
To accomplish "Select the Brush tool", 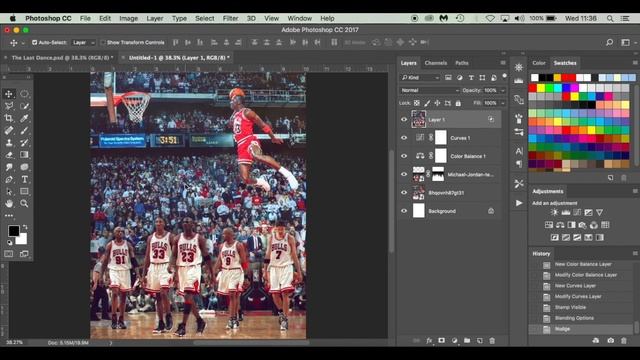I will (x=24, y=131).
